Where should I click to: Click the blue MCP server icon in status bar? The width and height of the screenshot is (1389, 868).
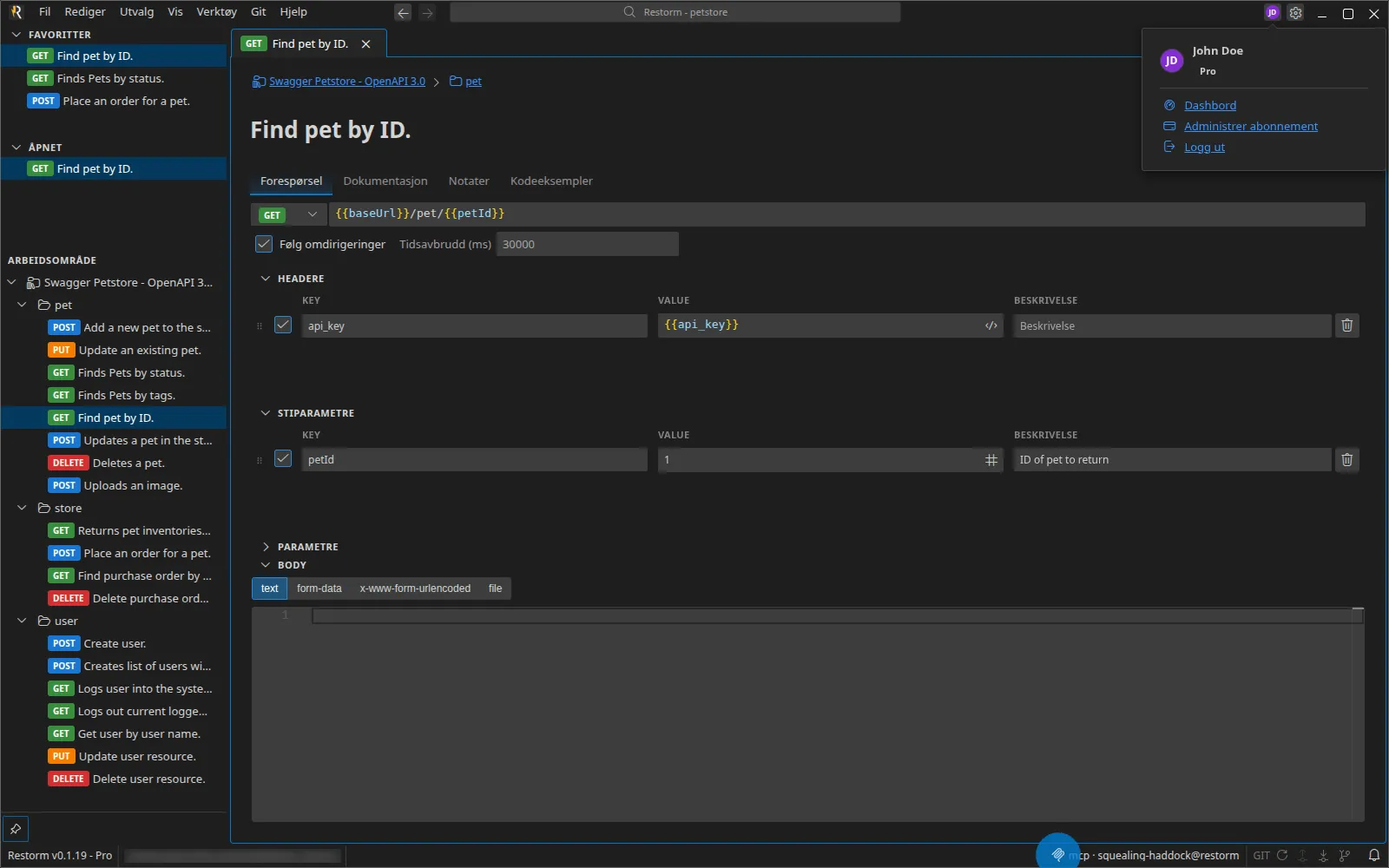coord(1057,854)
